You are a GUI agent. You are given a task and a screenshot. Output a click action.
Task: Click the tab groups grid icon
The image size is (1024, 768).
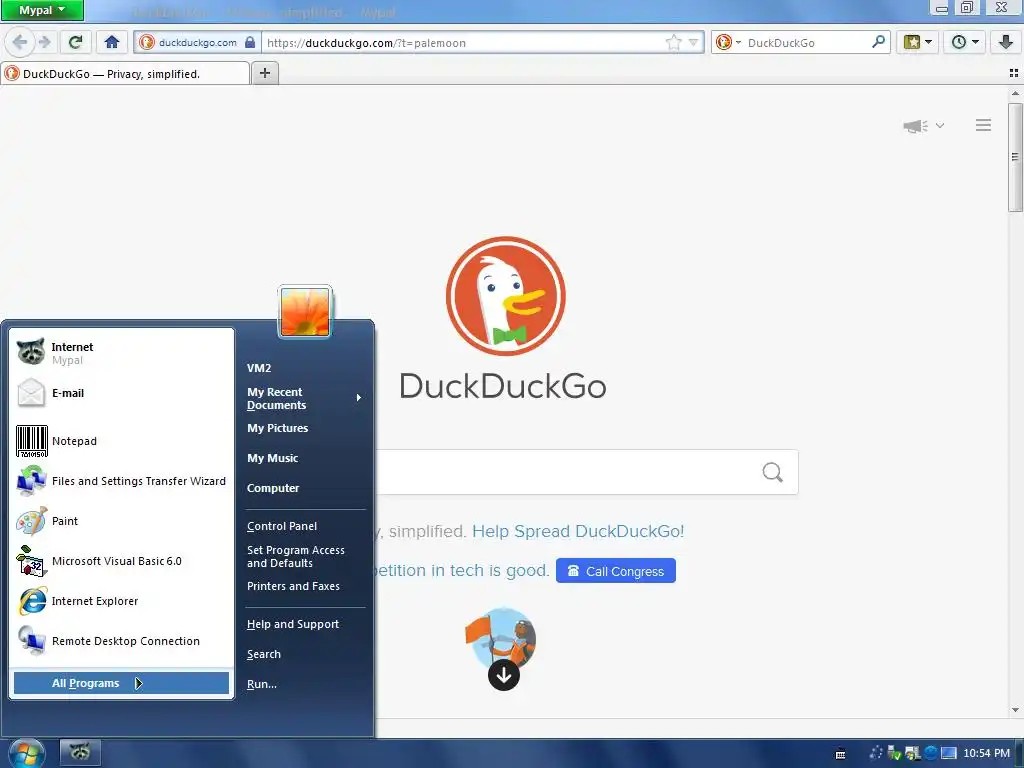pos(1014,73)
